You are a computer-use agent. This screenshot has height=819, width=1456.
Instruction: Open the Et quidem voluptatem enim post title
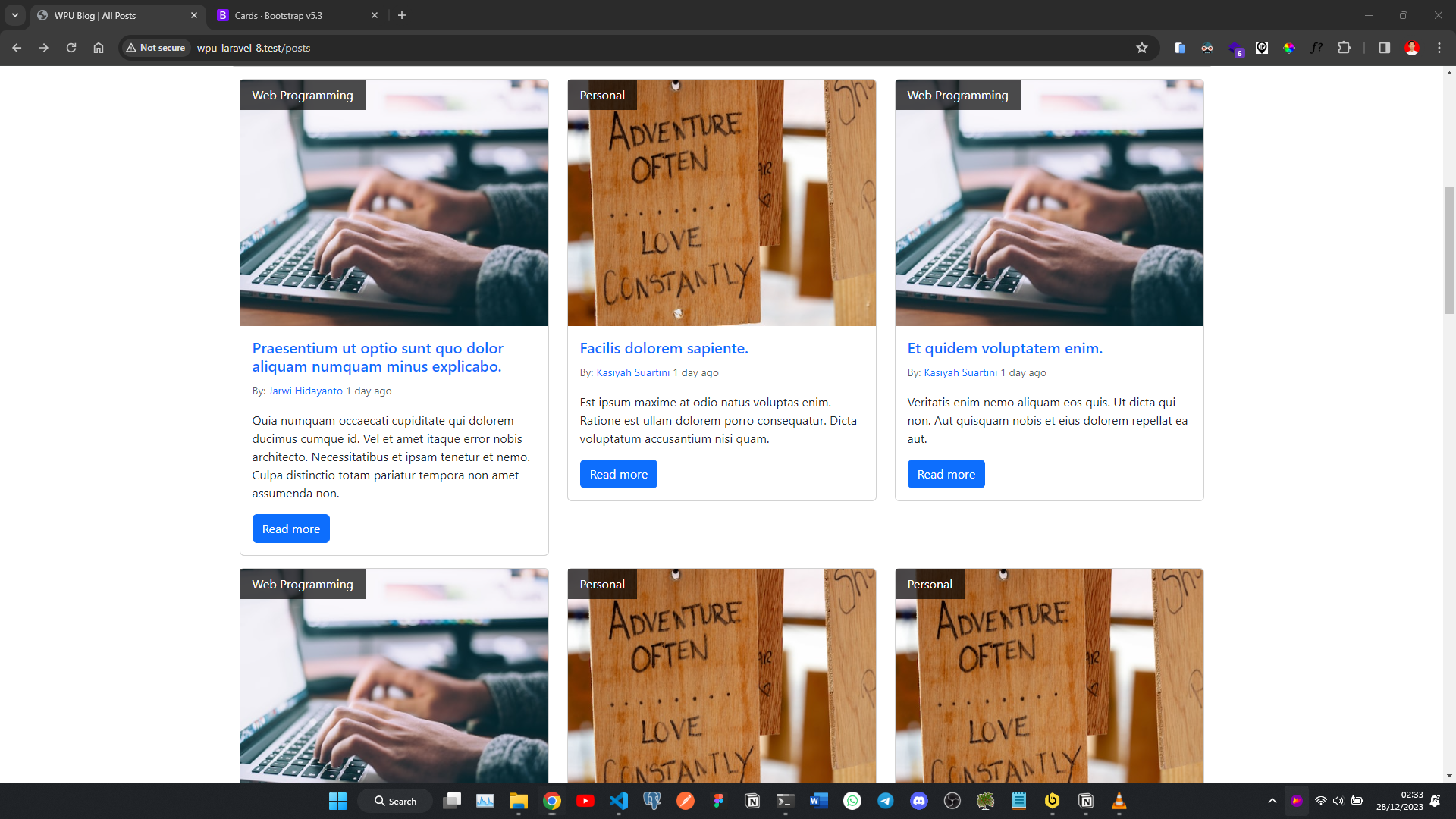pos(1004,348)
